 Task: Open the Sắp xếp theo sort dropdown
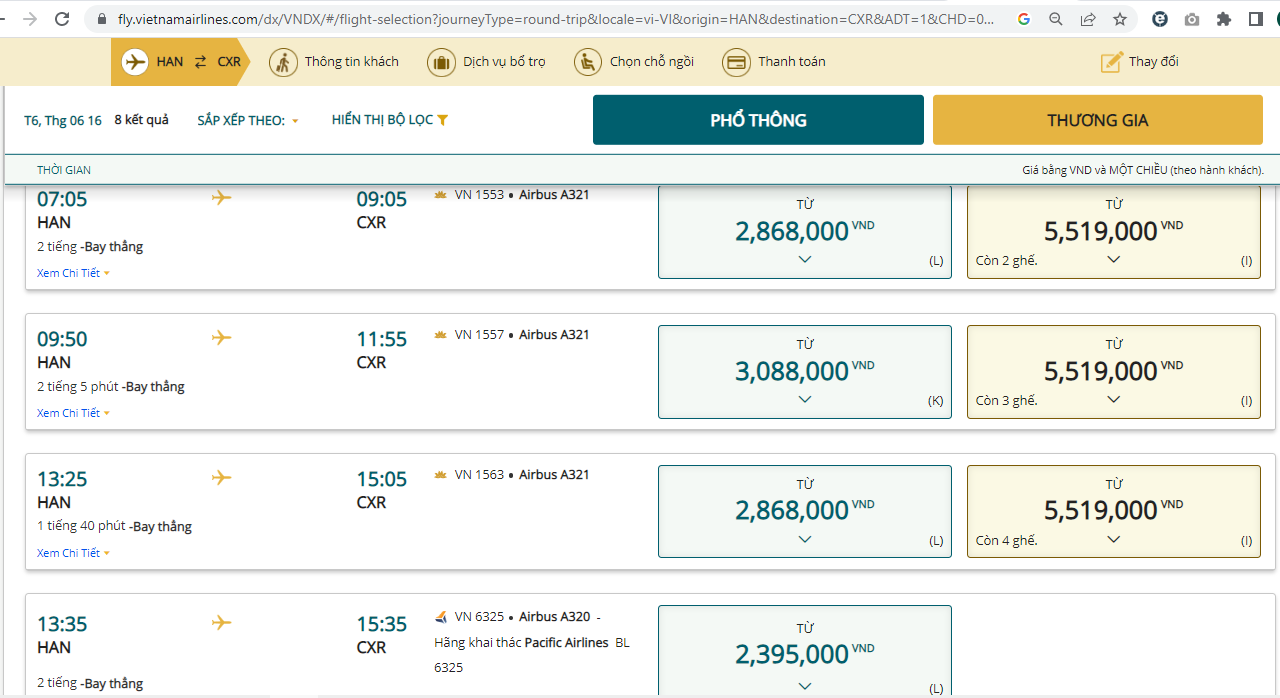(248, 120)
